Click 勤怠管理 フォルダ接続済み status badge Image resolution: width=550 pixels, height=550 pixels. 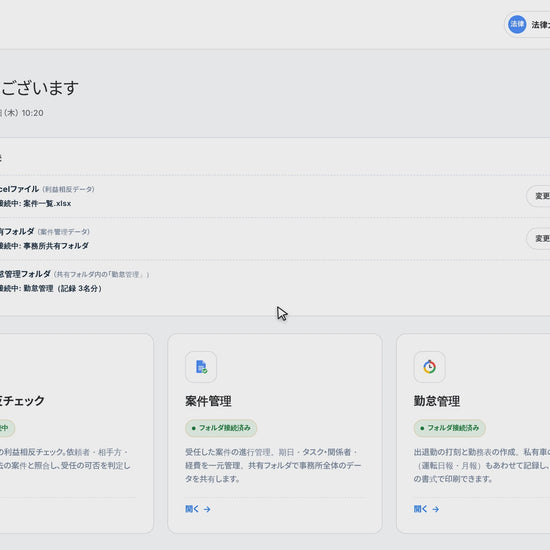pos(449,428)
